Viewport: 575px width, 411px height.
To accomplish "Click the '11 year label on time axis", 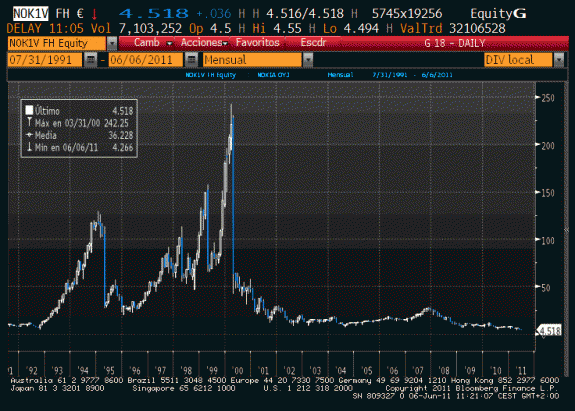I will tap(521, 370).
